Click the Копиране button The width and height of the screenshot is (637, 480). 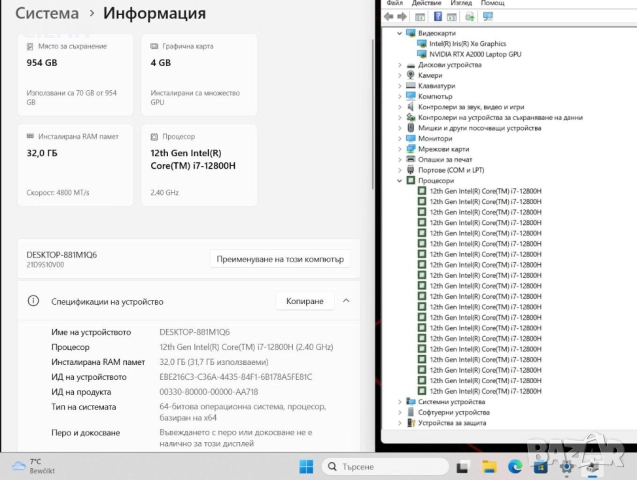tap(305, 301)
